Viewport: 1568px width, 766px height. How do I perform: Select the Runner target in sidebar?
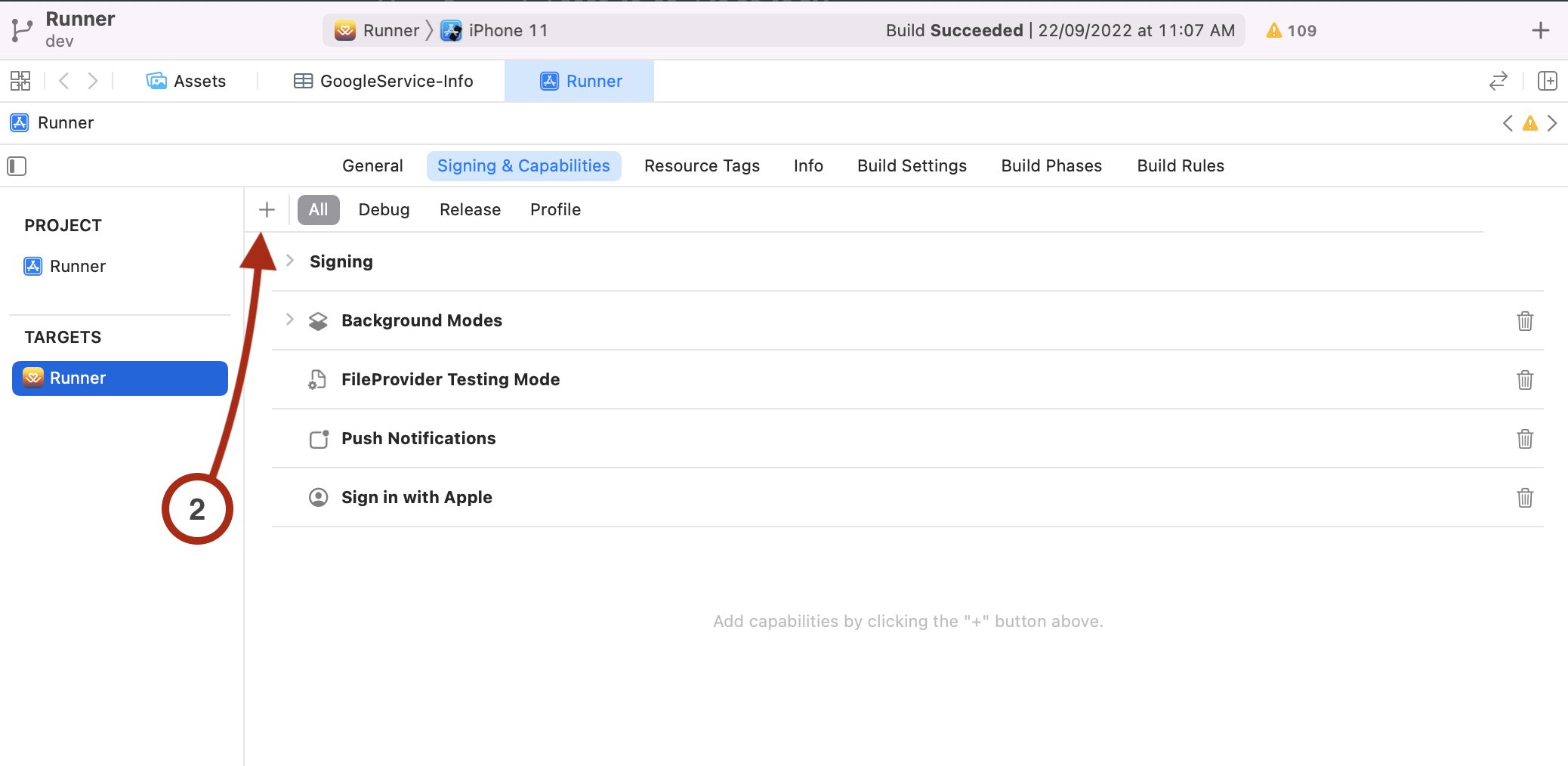[x=120, y=378]
